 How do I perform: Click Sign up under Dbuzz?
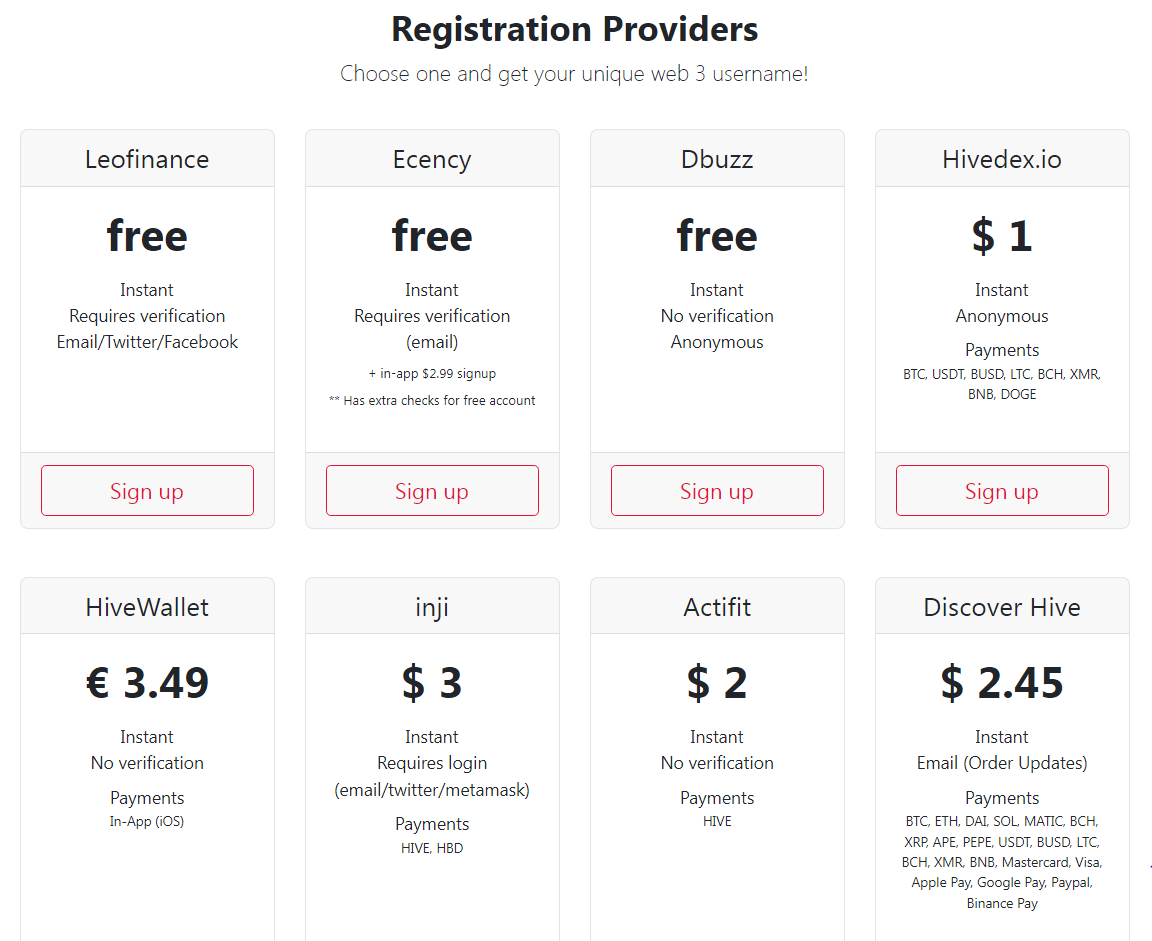tap(717, 491)
